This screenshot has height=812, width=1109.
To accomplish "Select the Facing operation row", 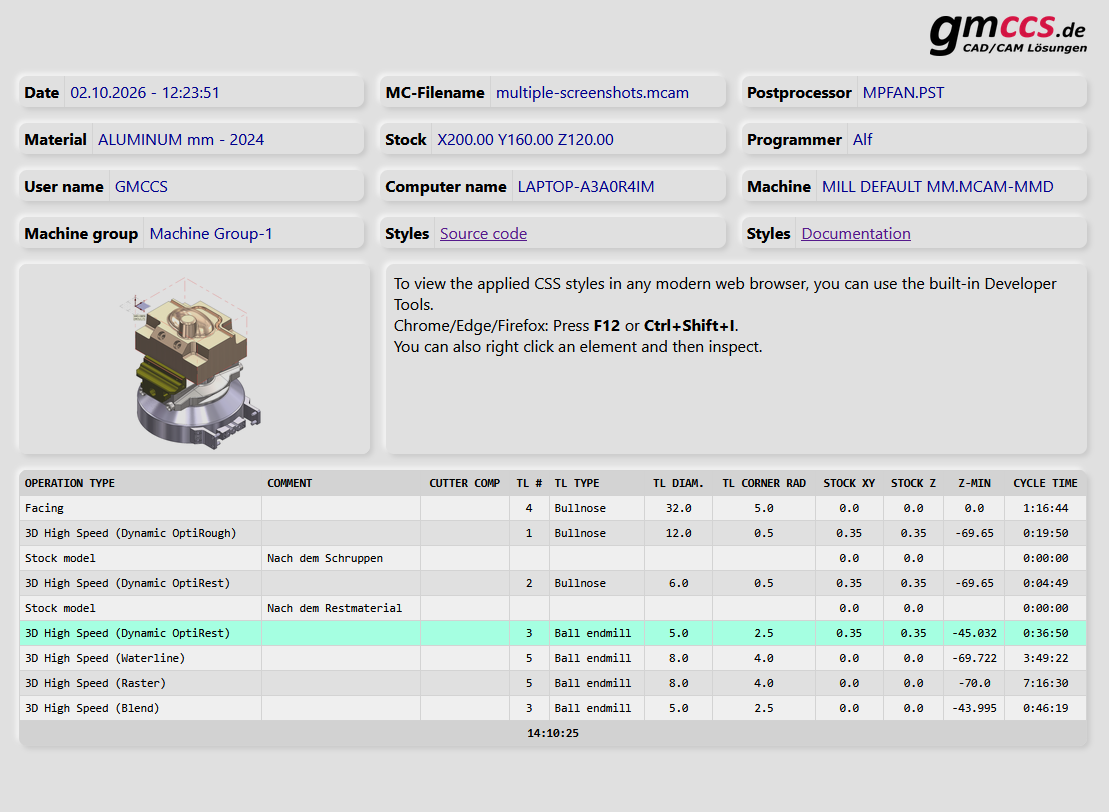I will (552, 508).
